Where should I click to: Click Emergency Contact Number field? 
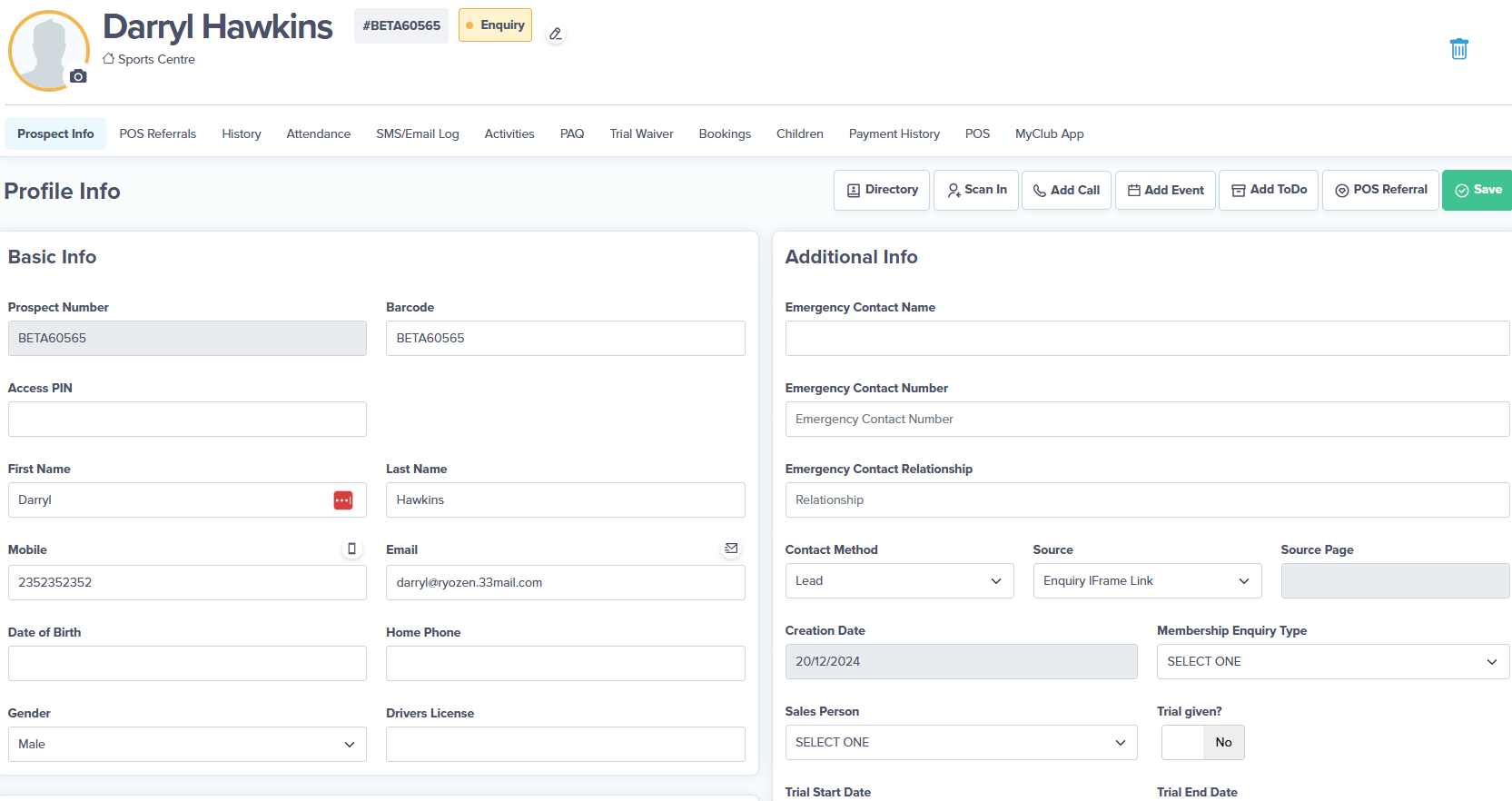pyautogui.click(x=1147, y=420)
